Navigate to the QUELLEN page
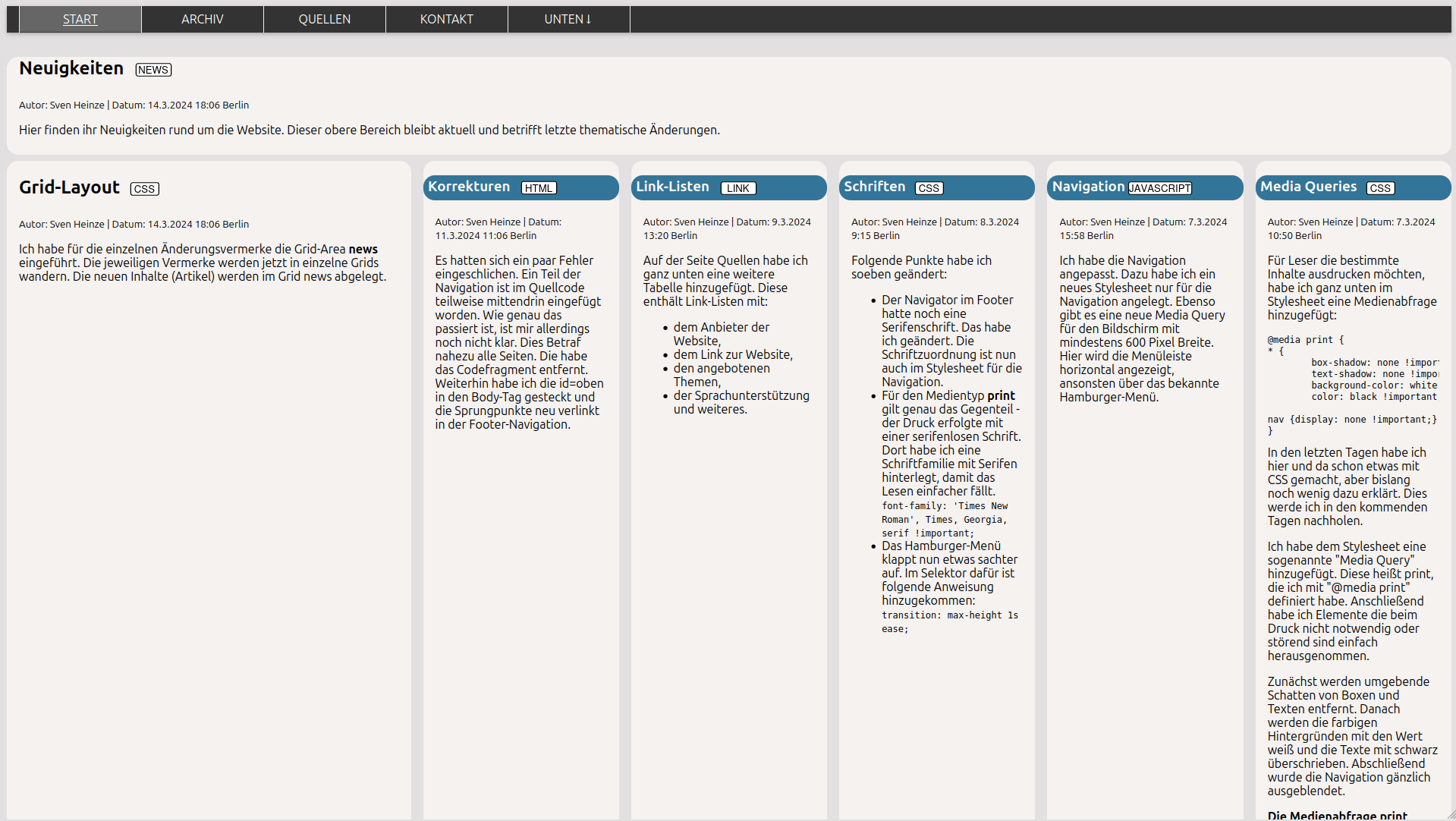The width and height of the screenshot is (1456, 821). tap(324, 19)
